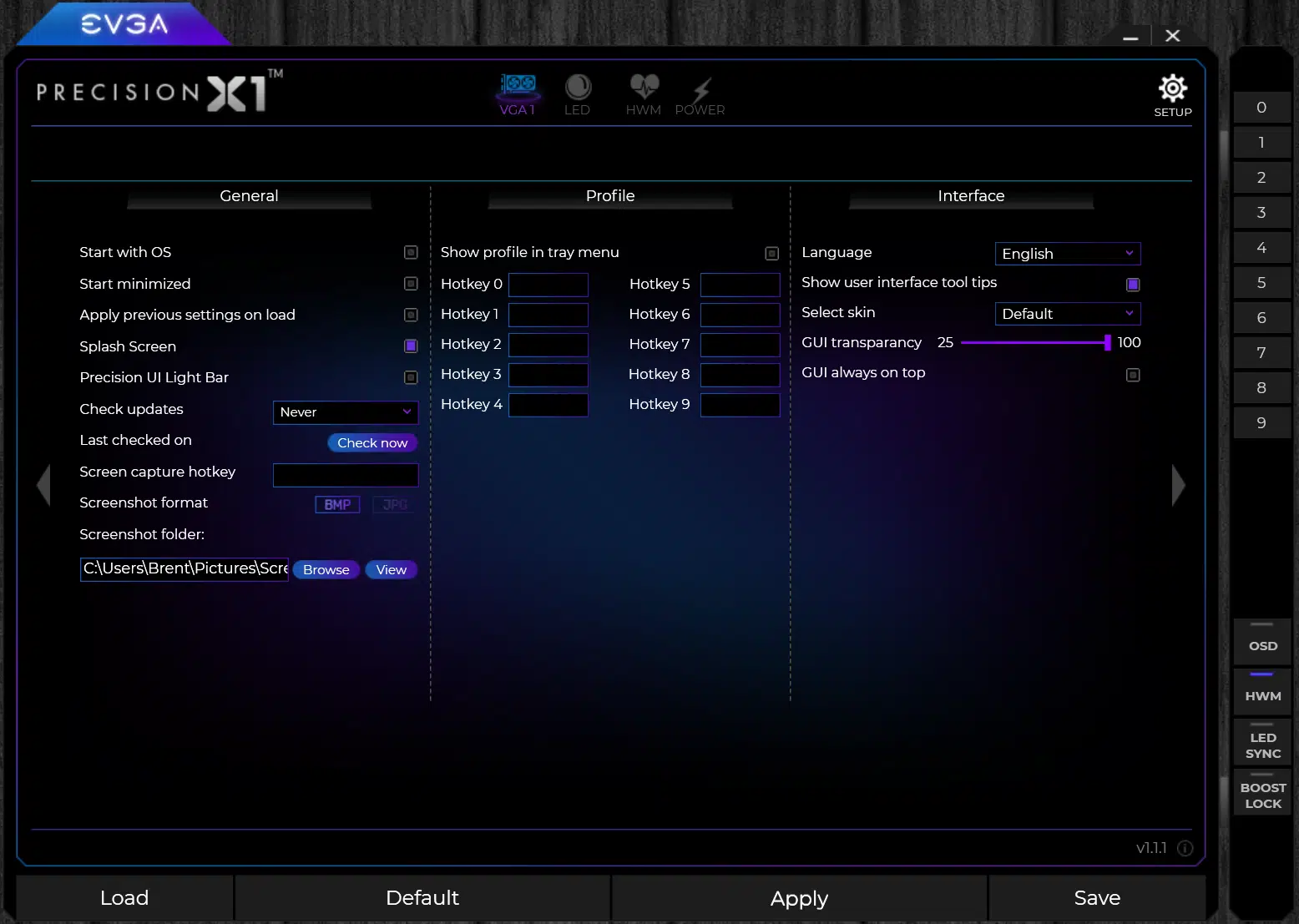This screenshot has height=924, width=1299.
Task: Click the Hotkey 6 input field
Action: click(740, 315)
